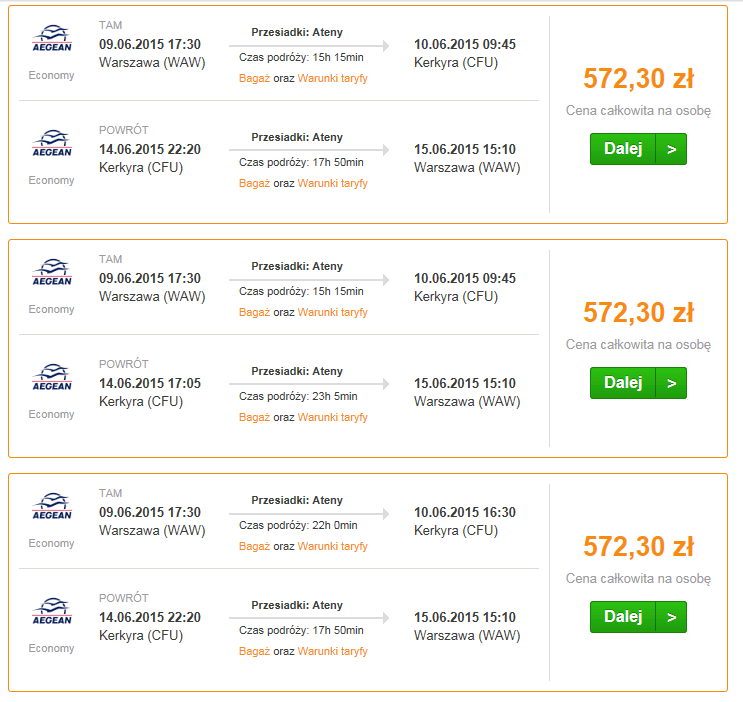Click Aegean logo of first outbound flight
This screenshot has width=743, height=702.
(x=52, y=38)
